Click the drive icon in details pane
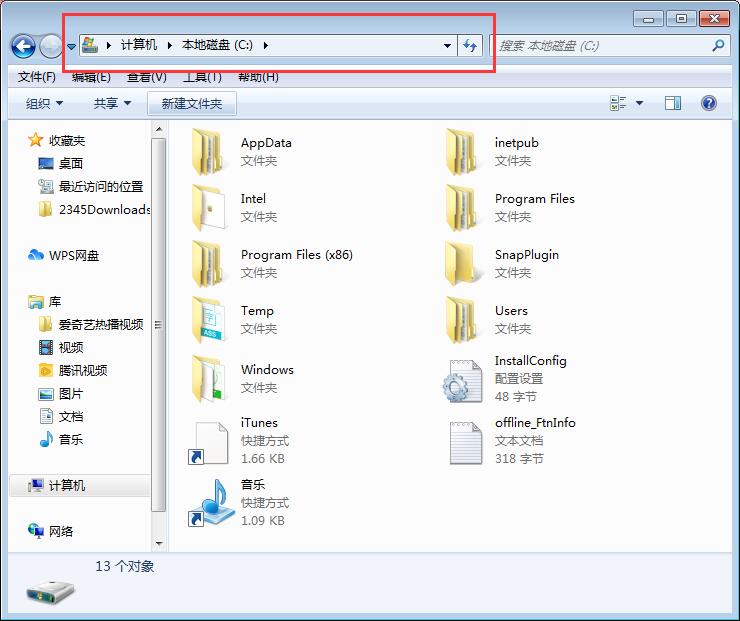Screen dimensions: 740x621 (x=50, y=592)
